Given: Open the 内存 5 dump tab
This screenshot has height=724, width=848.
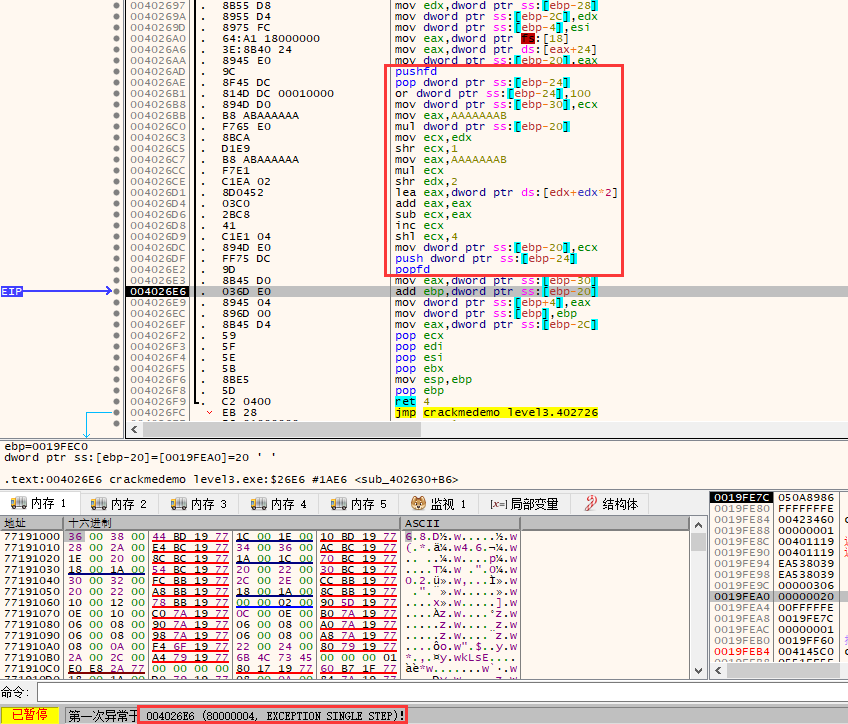Looking at the screenshot, I should pos(360,504).
